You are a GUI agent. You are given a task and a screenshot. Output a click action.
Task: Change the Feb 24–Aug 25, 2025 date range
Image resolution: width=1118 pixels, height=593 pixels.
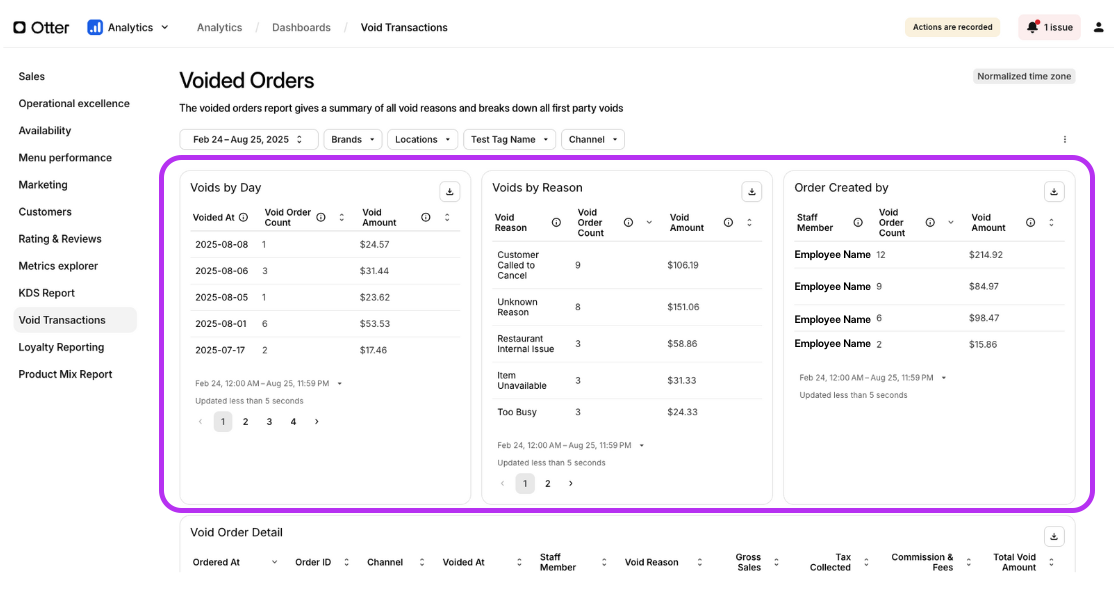coord(248,140)
